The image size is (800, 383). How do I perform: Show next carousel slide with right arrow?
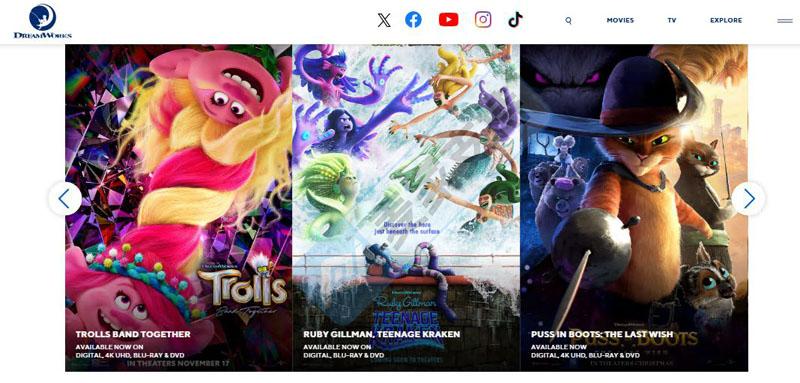[748, 198]
